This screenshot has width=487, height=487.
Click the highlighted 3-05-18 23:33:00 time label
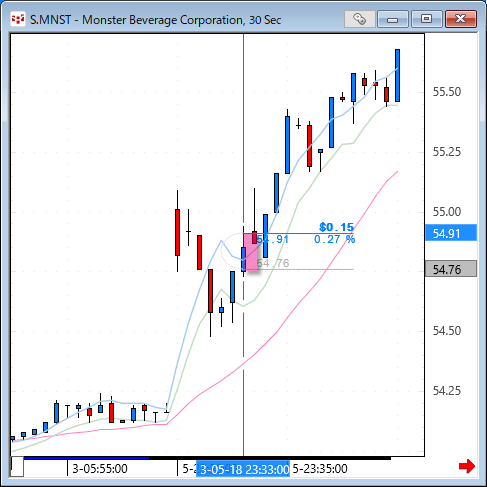coord(243,469)
